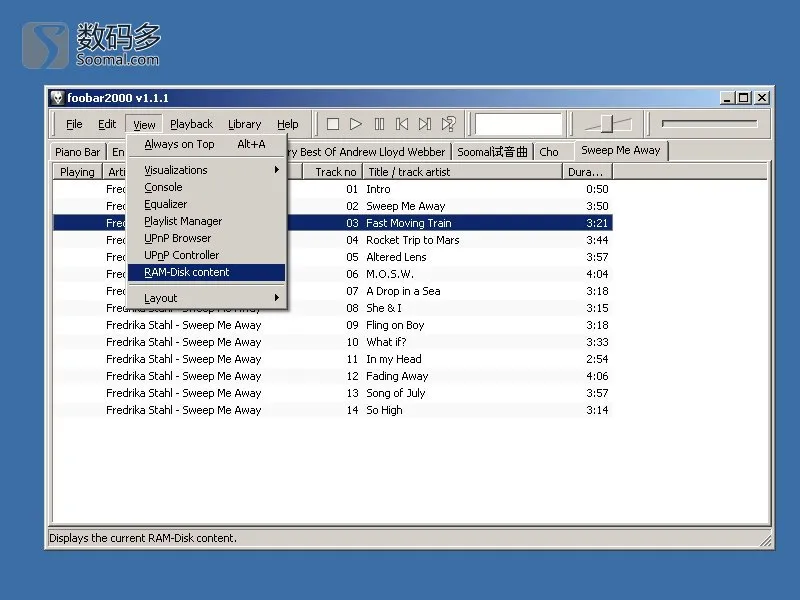
Task: Toggle Always on Top in View menu
Action: click(x=206, y=144)
